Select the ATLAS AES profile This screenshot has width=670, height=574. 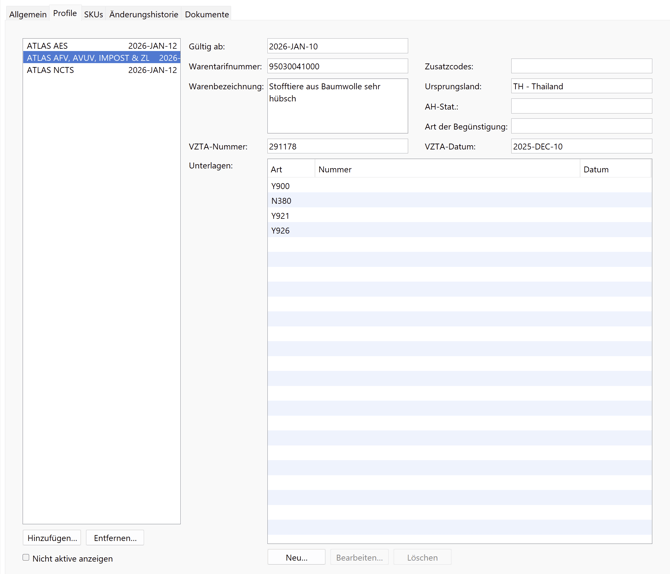[x=101, y=46]
